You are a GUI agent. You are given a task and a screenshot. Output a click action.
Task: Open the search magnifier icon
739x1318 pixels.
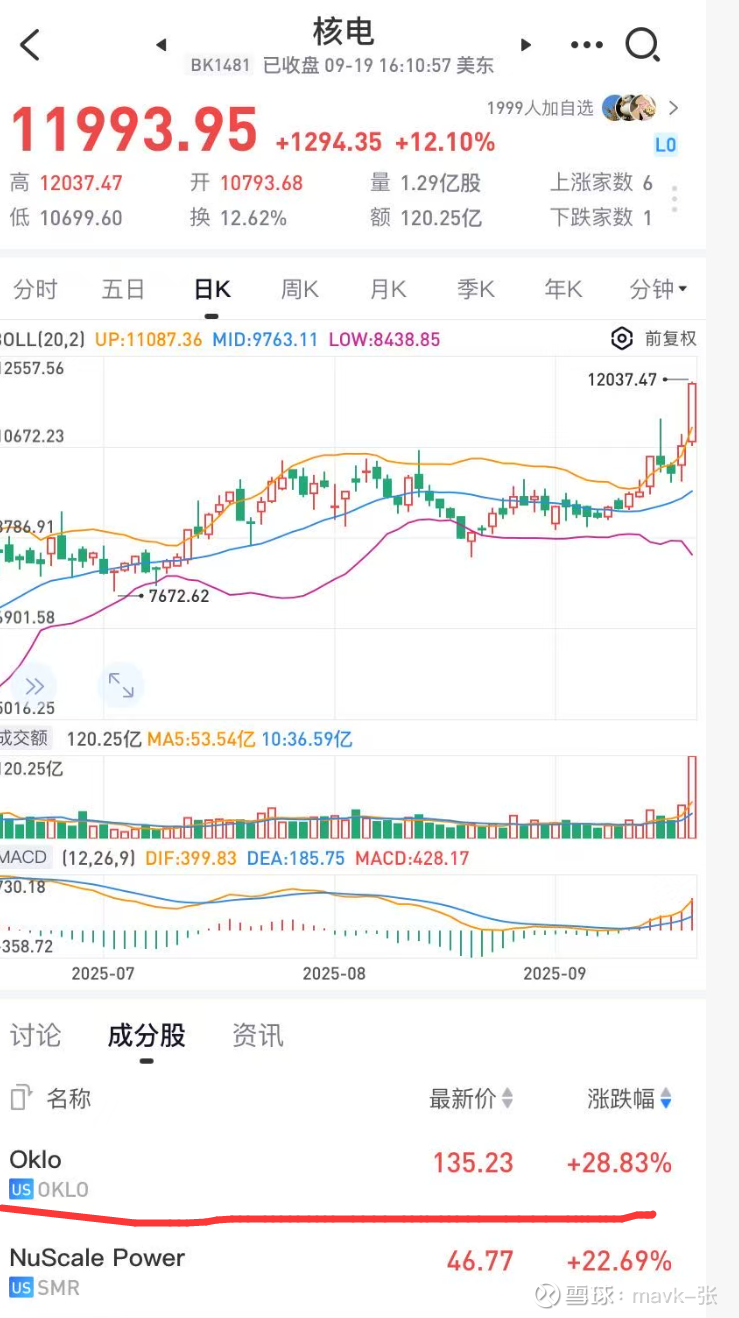641,45
